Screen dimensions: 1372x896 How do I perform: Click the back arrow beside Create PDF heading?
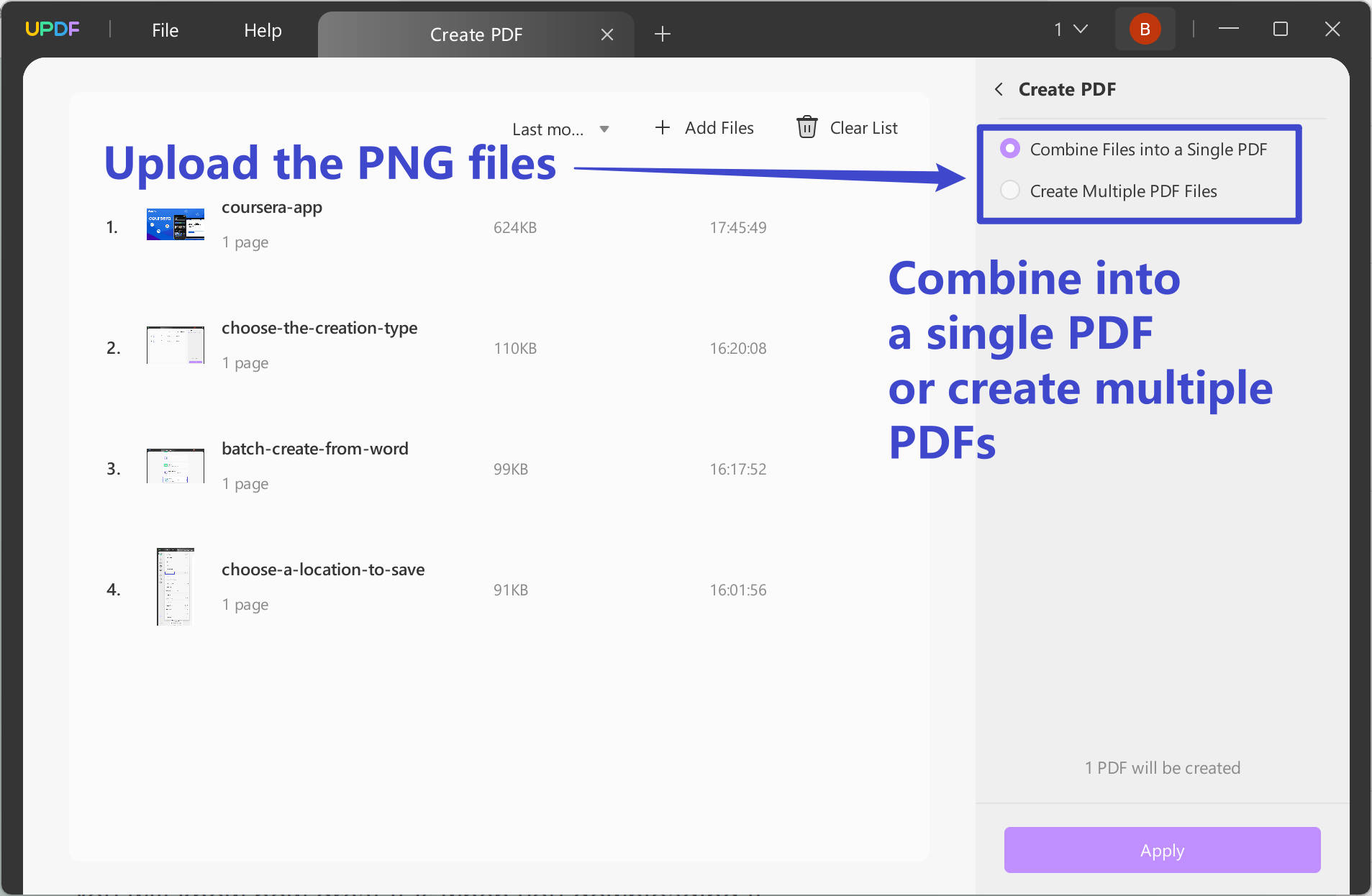tap(999, 89)
